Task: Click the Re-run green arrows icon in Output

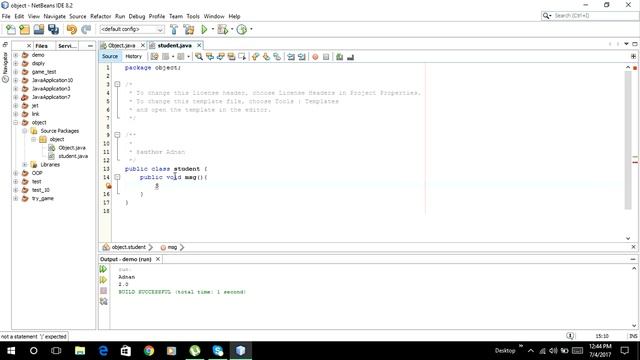Action: (103, 269)
